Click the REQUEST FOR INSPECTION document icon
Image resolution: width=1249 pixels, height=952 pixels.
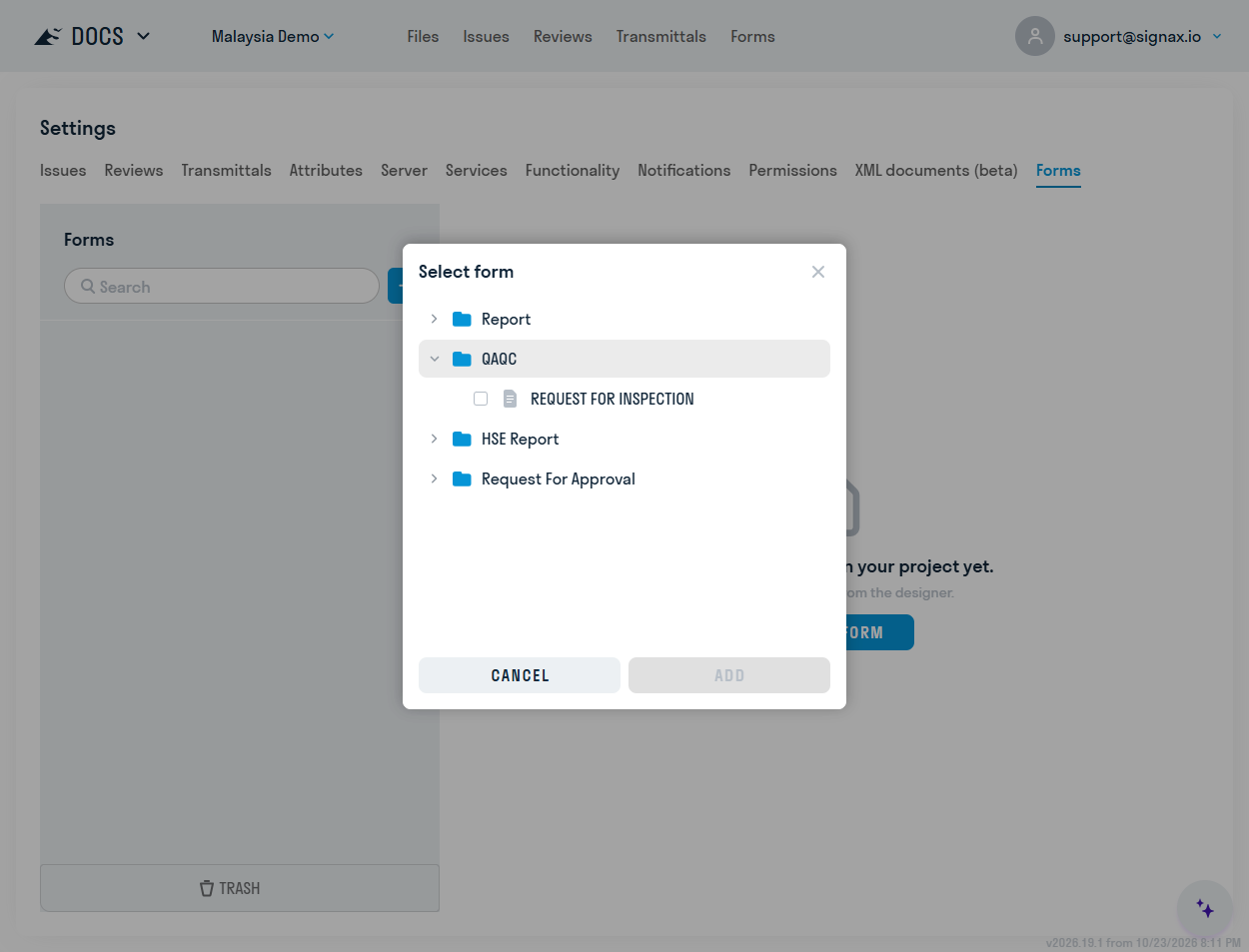(510, 399)
